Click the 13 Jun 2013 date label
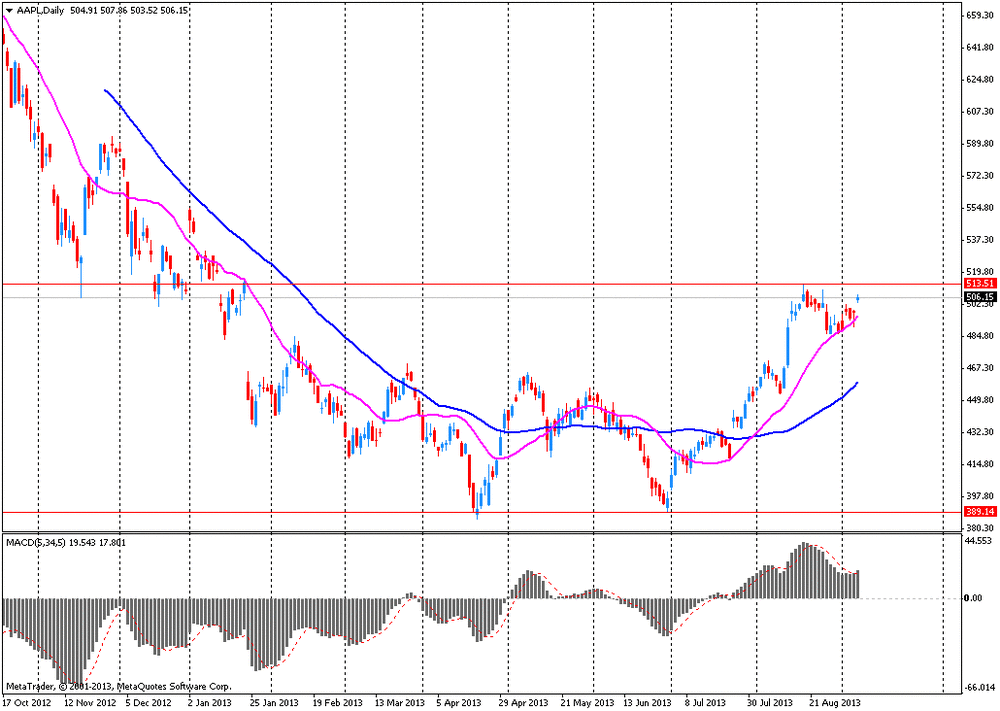 tap(647, 703)
